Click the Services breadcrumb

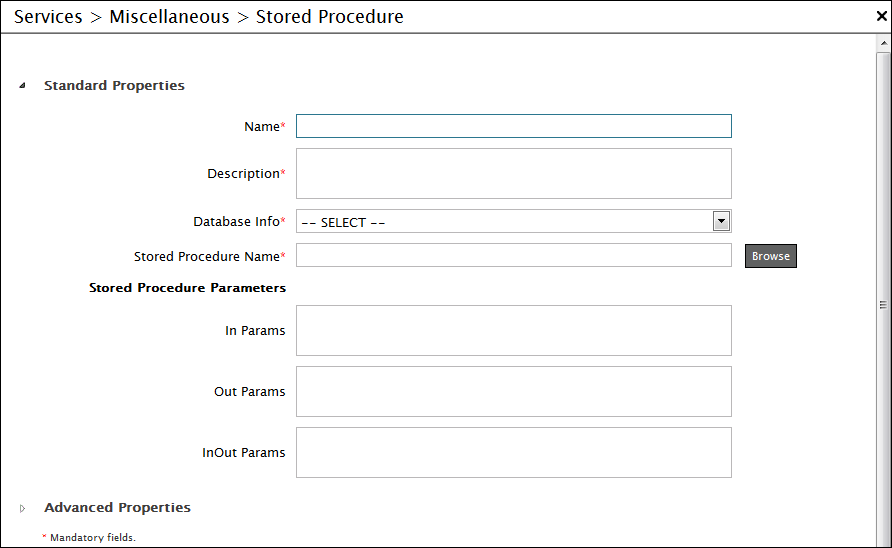(48, 17)
